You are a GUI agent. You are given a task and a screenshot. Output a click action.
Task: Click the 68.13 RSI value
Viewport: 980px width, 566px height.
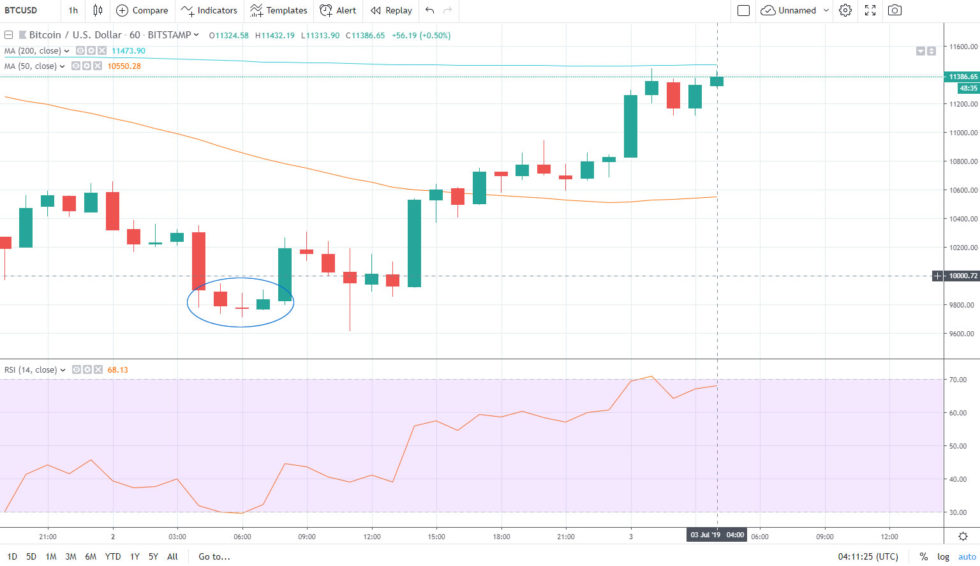118,370
